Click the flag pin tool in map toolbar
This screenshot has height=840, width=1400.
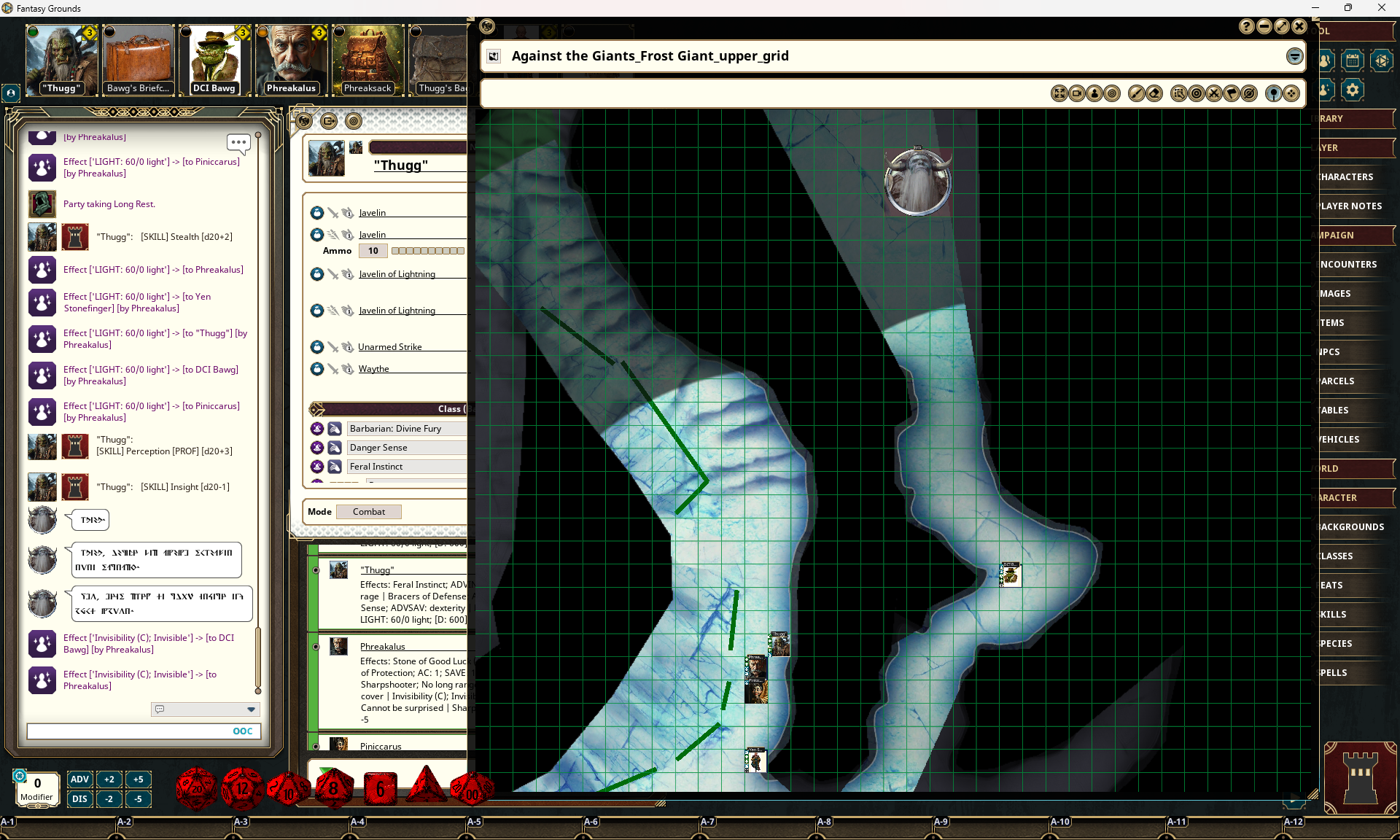(1232, 93)
